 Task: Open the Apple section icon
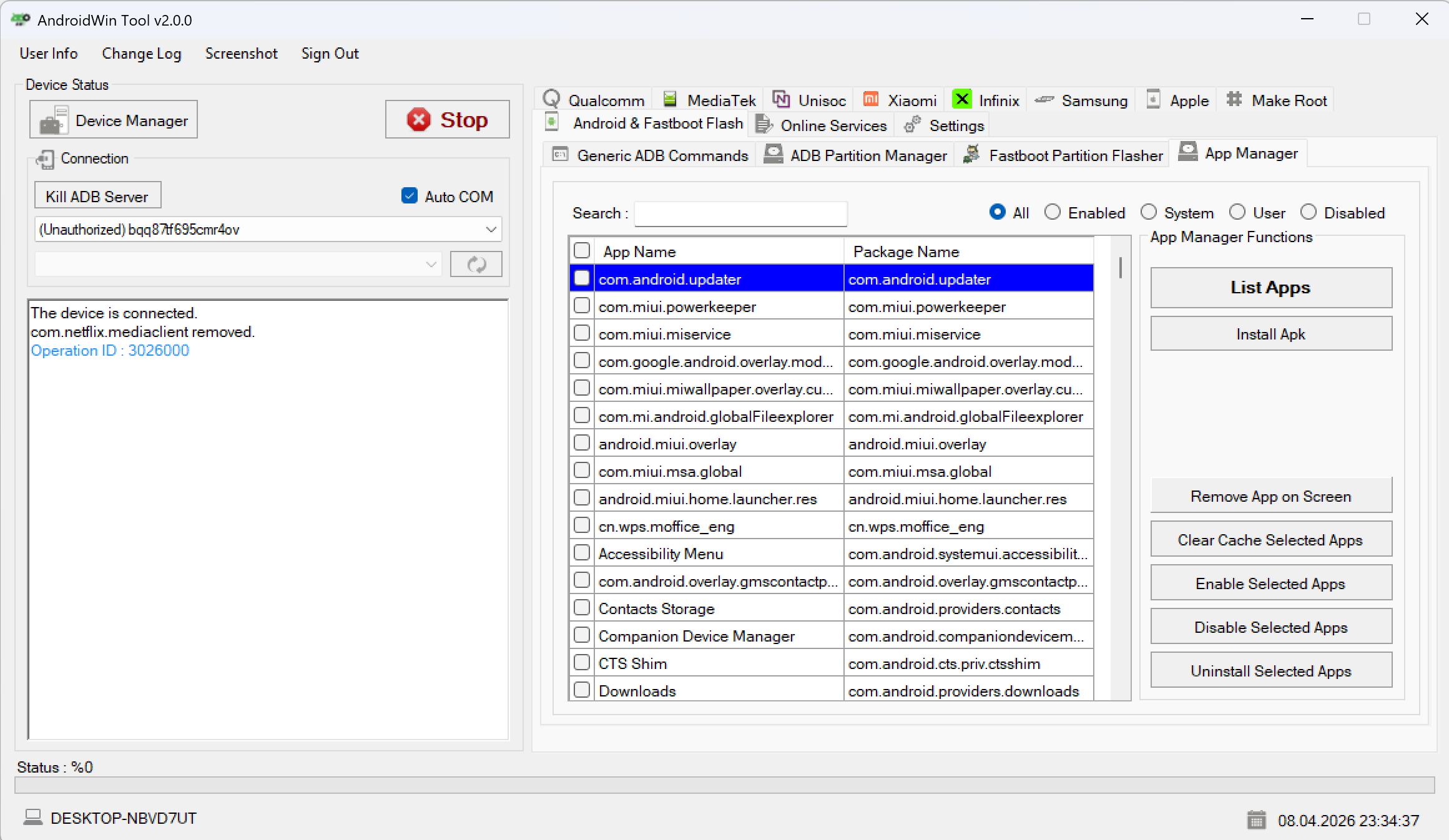pos(1152,99)
